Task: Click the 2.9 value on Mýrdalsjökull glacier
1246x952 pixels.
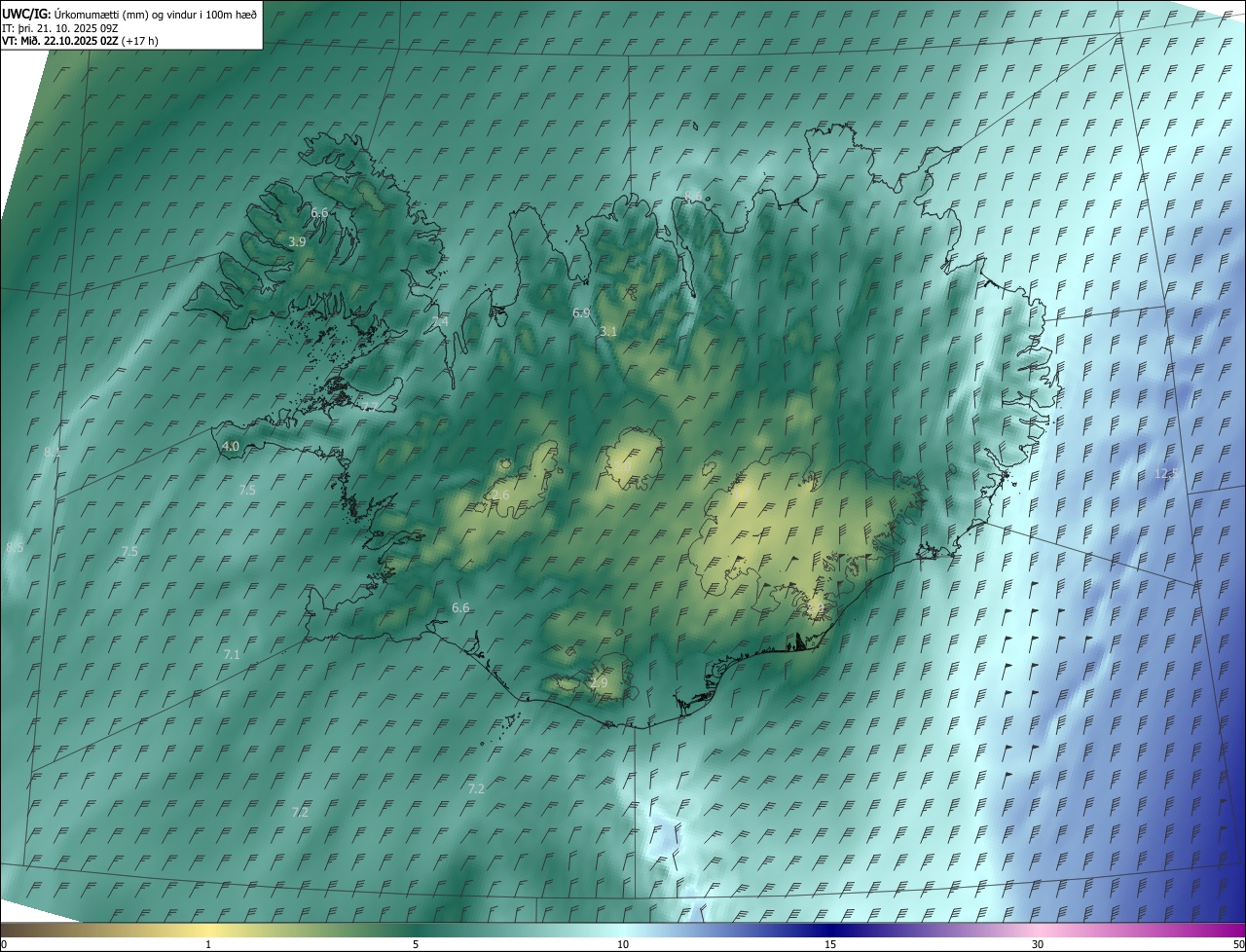Action: point(599,683)
